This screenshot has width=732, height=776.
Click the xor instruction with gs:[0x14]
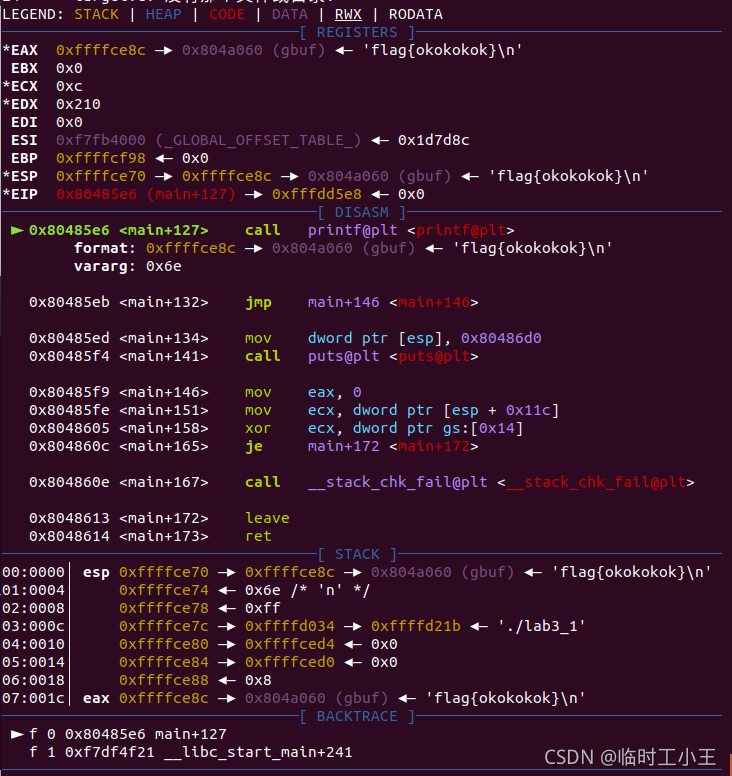point(384,429)
